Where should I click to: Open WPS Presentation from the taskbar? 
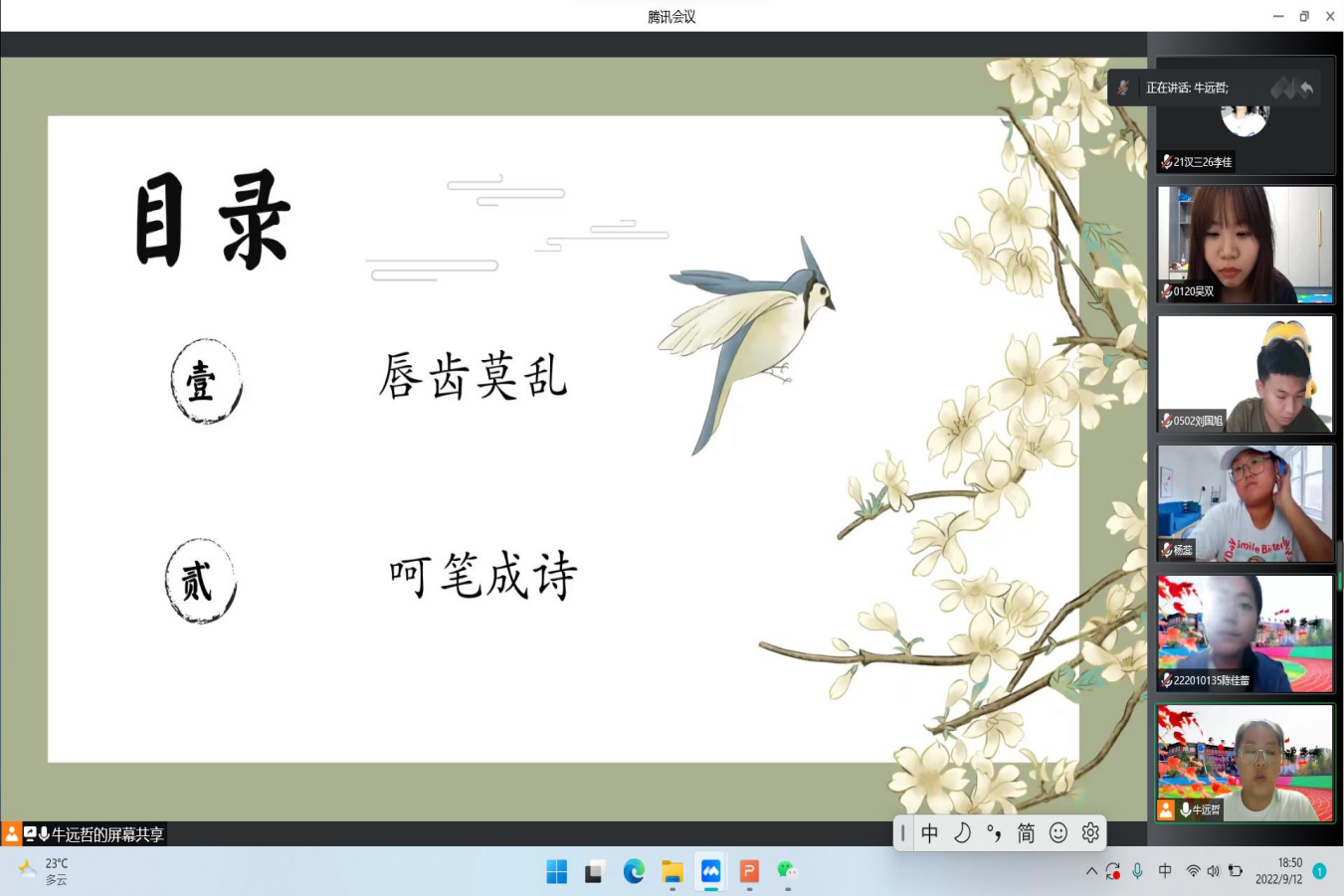point(749,872)
